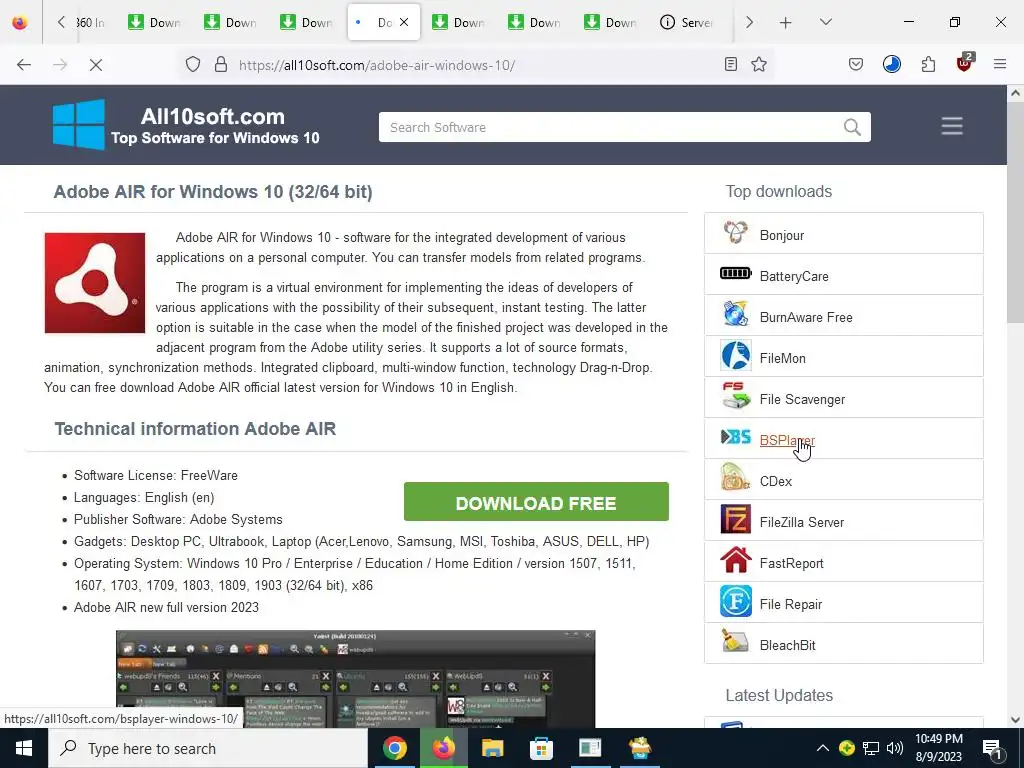Screen dimensions: 1024x768
Task: Click the screenshot thumbnail of Adobe AIR
Action: (355, 679)
